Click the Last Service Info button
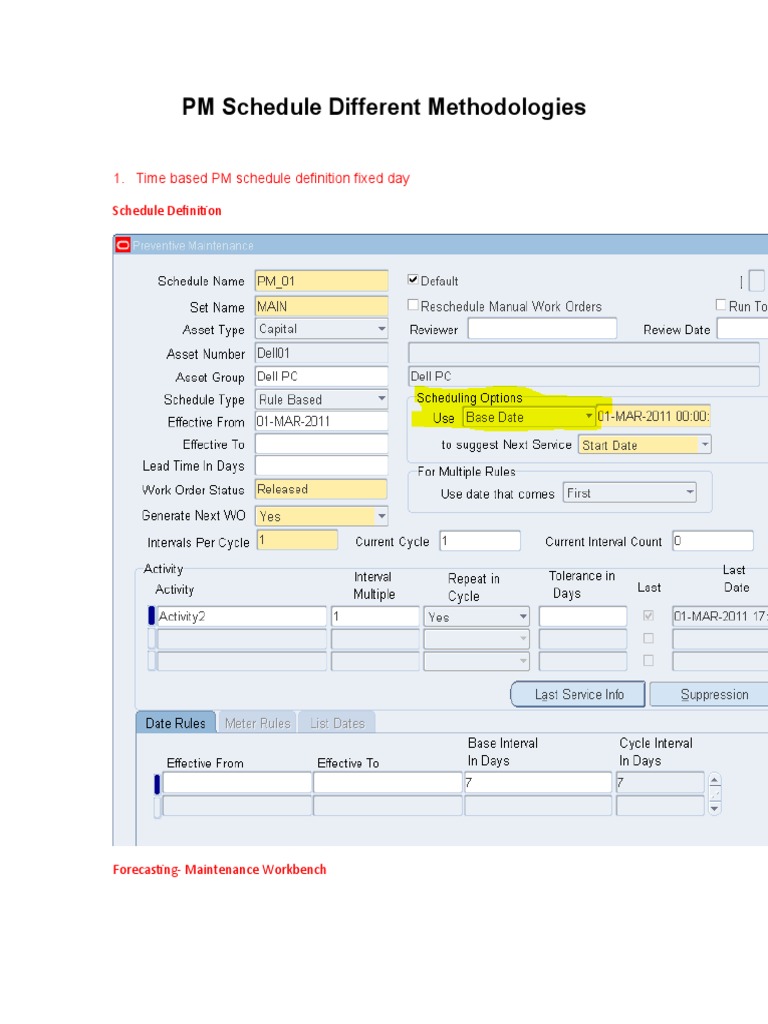 (579, 694)
